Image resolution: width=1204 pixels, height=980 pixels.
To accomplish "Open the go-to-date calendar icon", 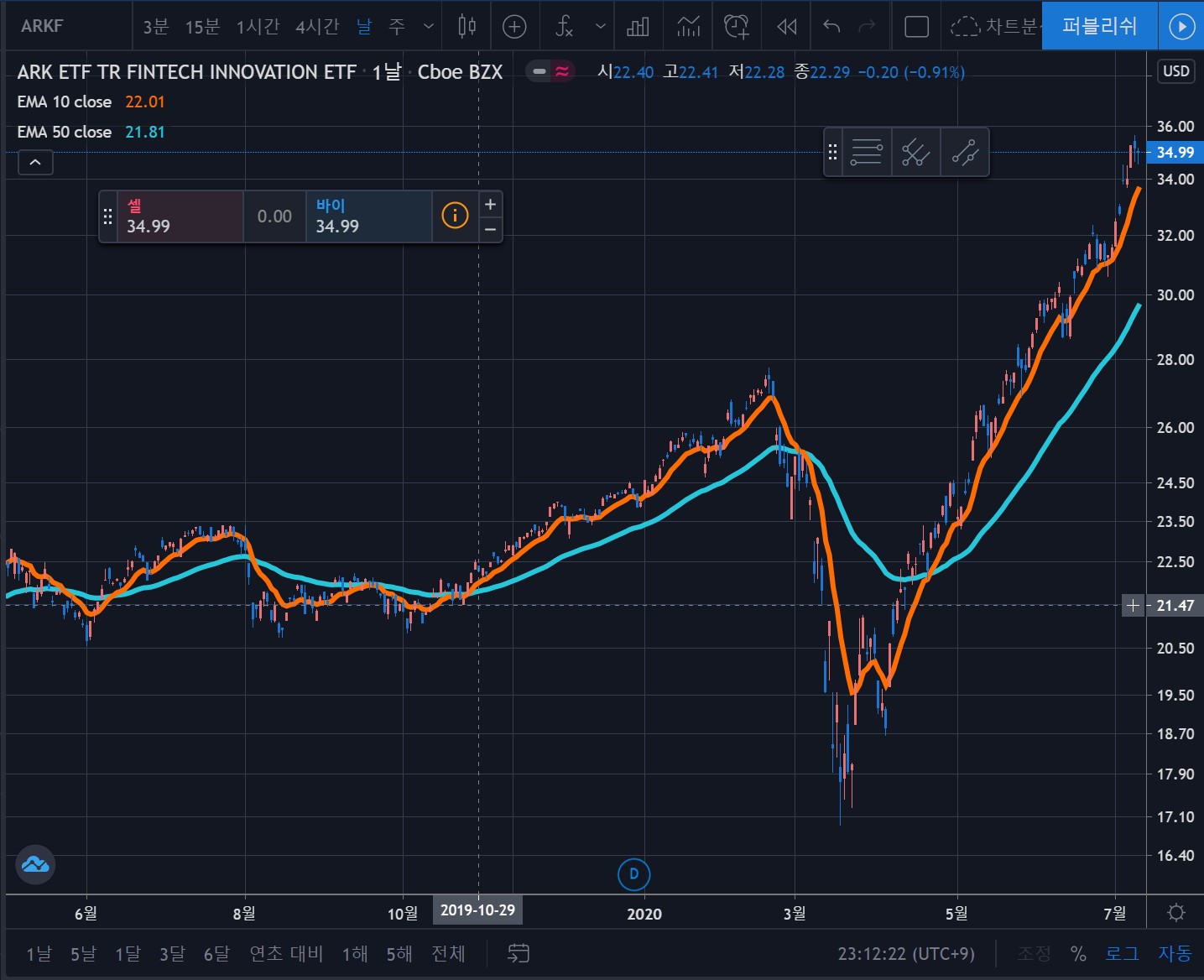I will pyautogui.click(x=519, y=954).
